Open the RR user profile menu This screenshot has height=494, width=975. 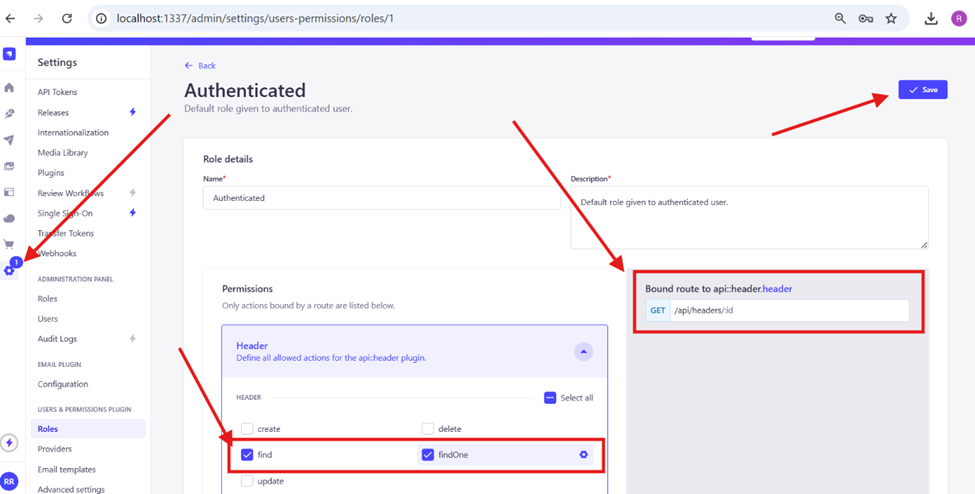(x=9, y=481)
